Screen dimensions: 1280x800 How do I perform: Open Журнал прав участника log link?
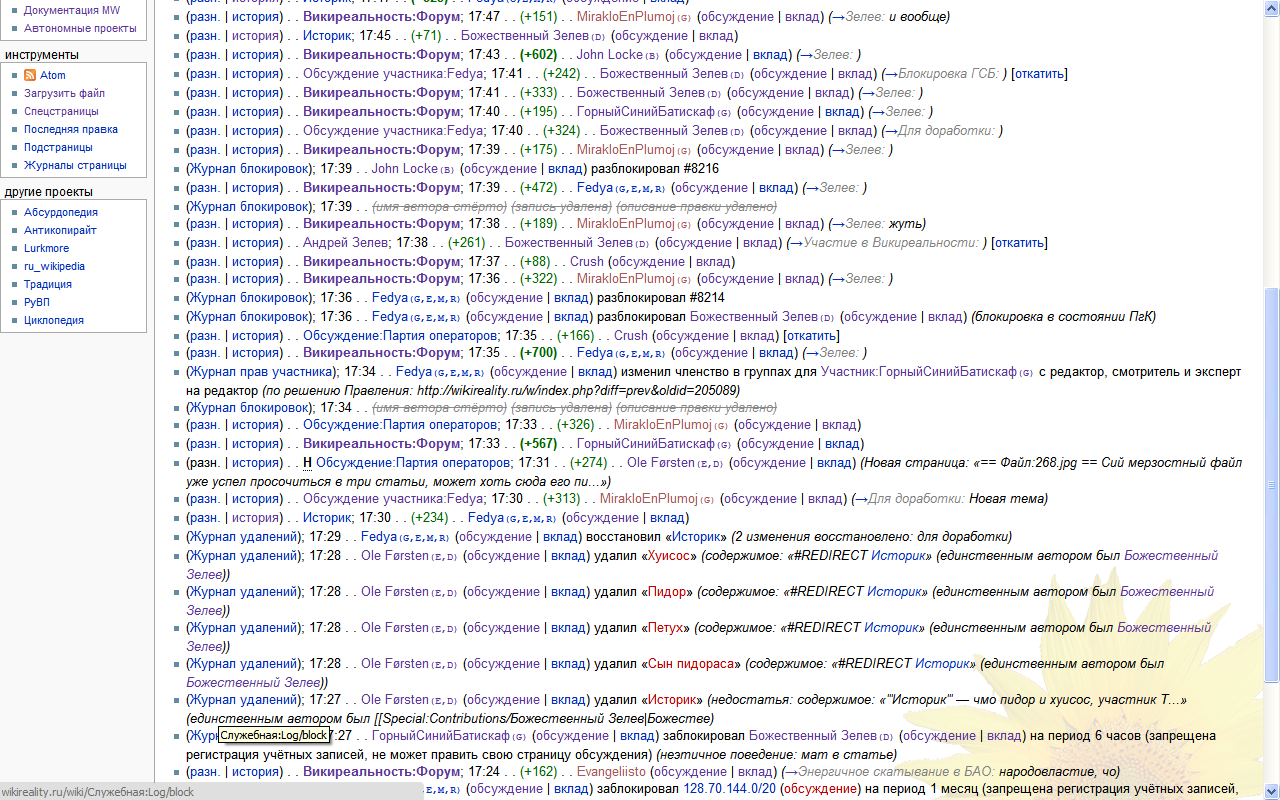[x=262, y=372]
